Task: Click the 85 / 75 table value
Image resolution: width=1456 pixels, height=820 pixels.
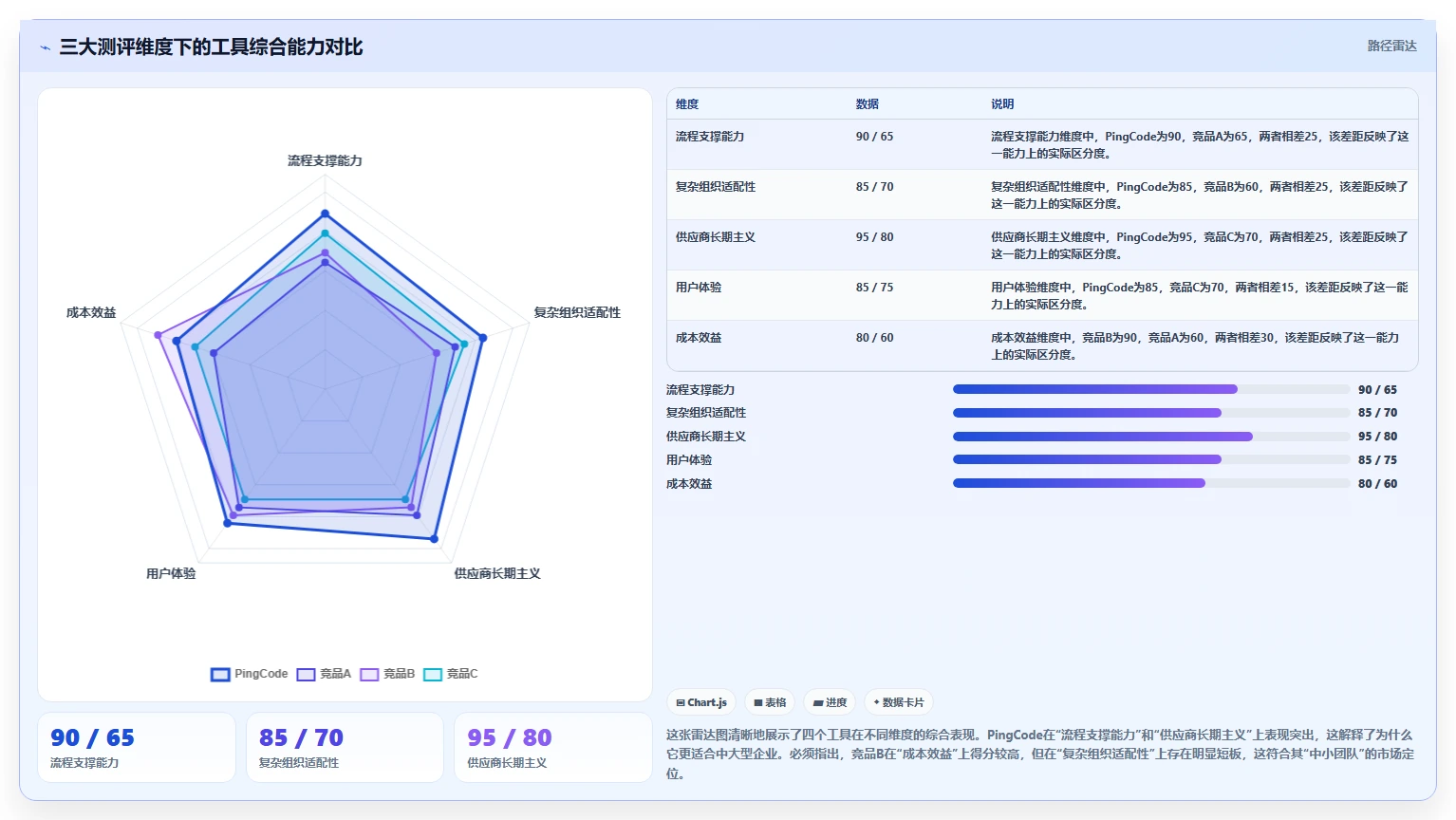Action: point(874,288)
